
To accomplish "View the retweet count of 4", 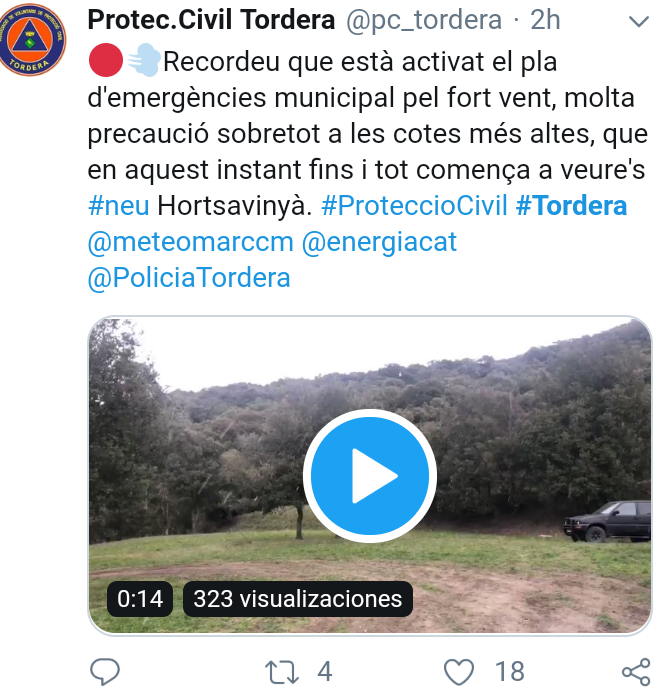I will click(x=325, y=672).
